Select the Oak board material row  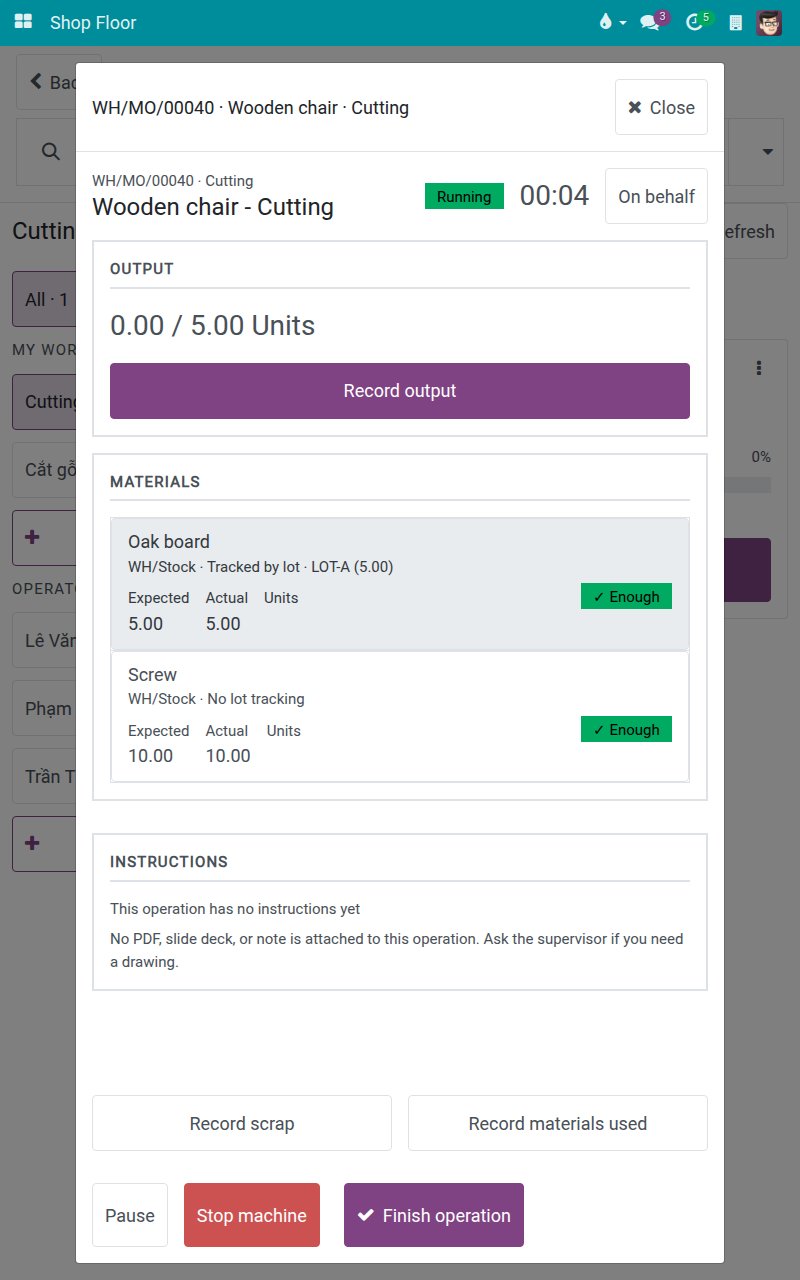(400, 584)
